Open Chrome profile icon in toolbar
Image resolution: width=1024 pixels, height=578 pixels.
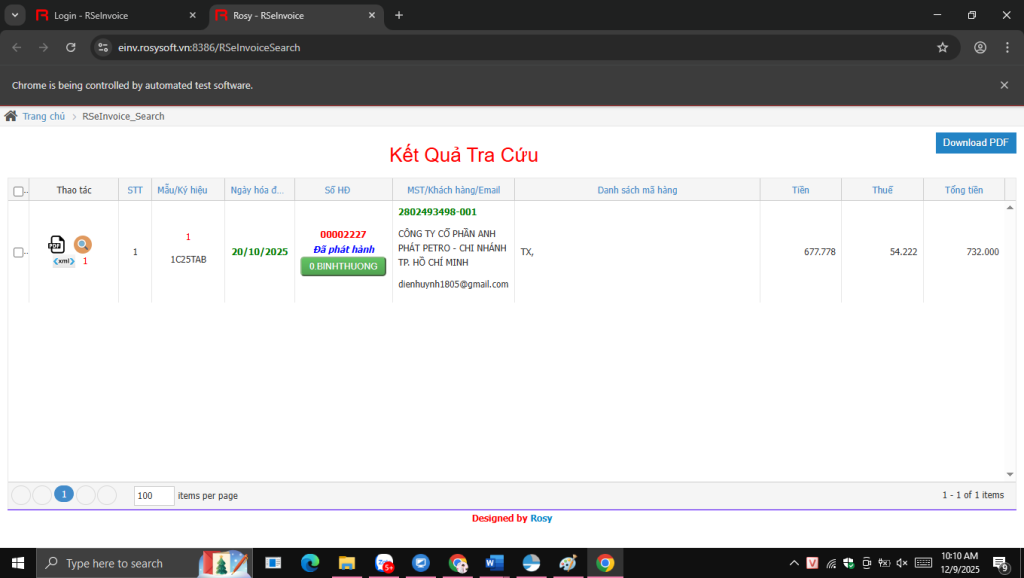tap(980, 47)
